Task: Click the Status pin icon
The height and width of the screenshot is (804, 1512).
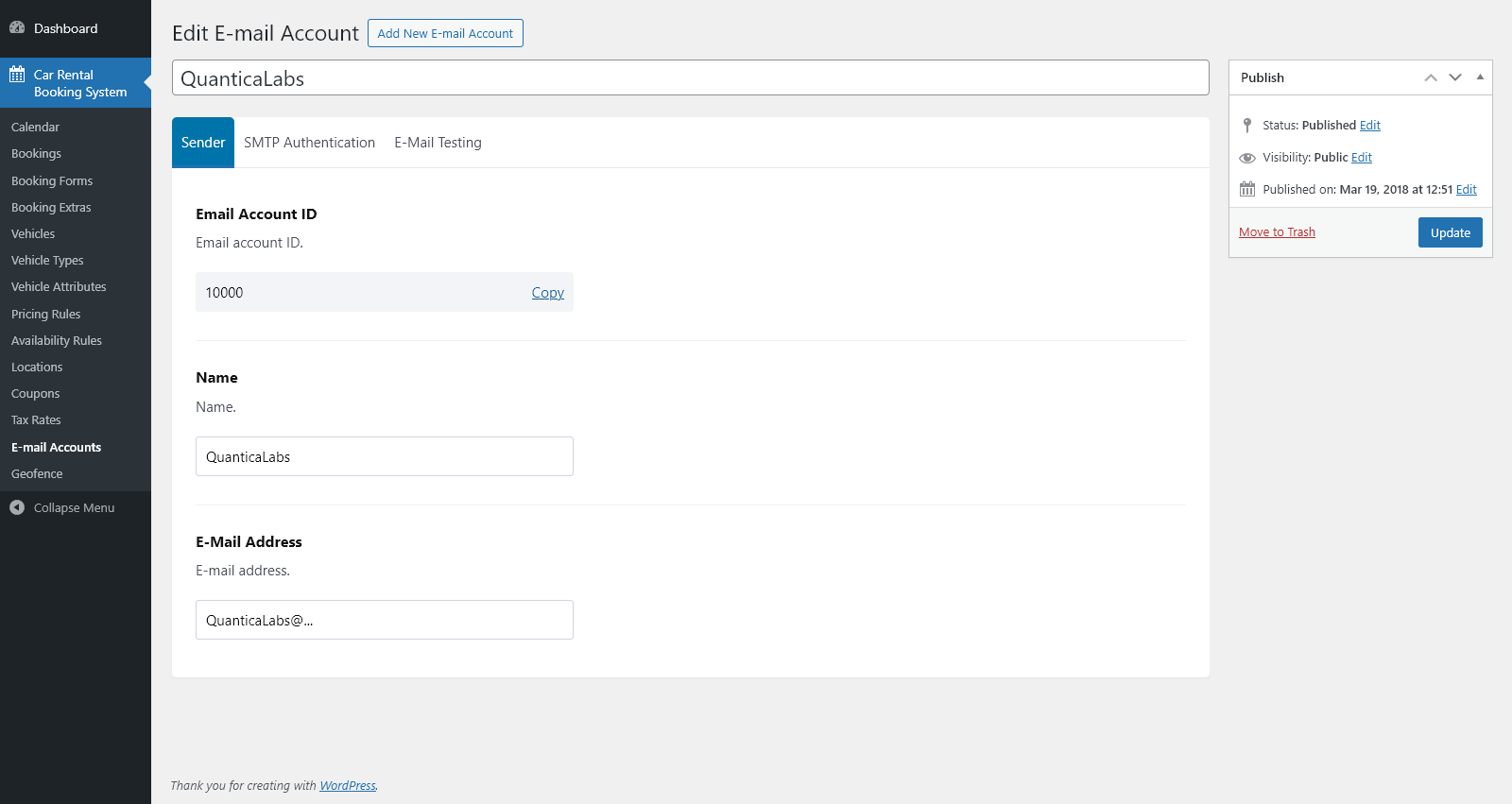Action: click(1247, 126)
